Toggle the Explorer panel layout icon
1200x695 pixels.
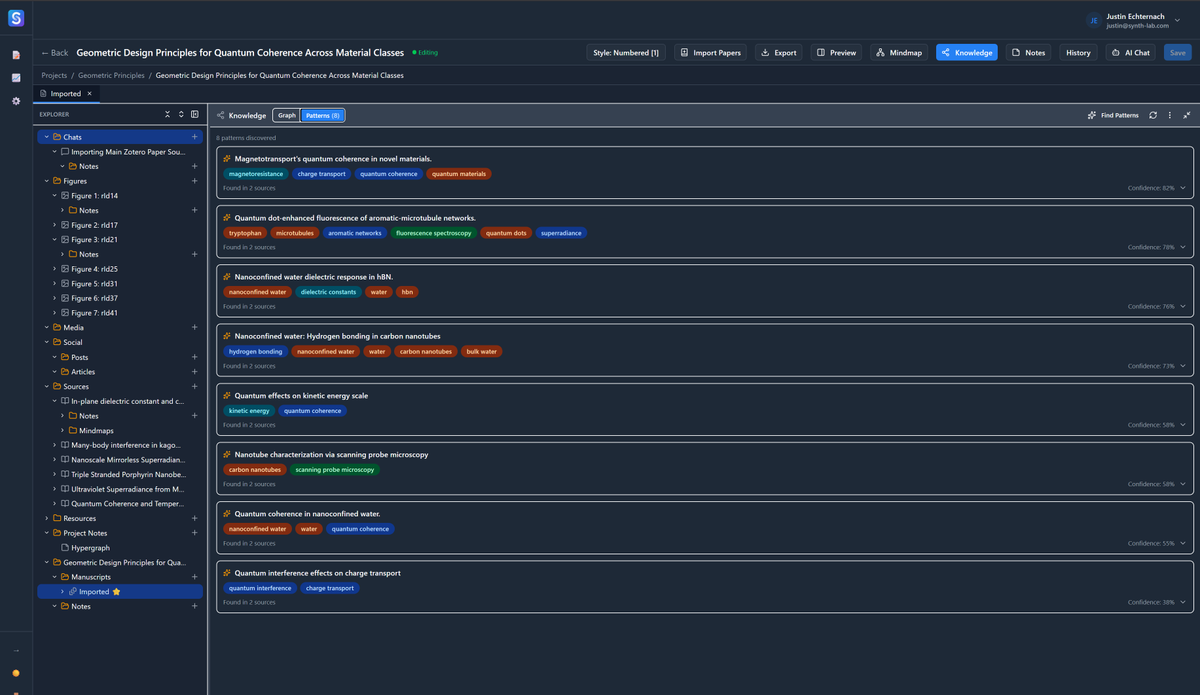coord(194,114)
